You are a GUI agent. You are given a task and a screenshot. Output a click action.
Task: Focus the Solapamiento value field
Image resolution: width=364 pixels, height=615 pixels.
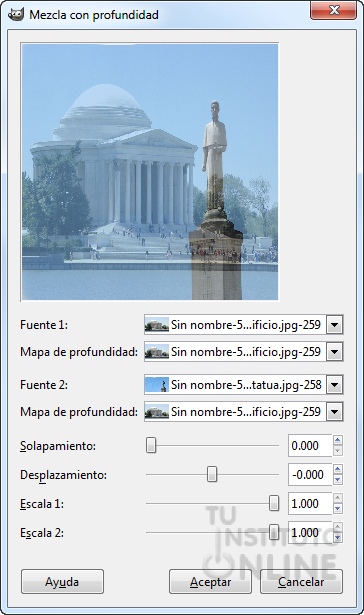pyautogui.click(x=310, y=446)
